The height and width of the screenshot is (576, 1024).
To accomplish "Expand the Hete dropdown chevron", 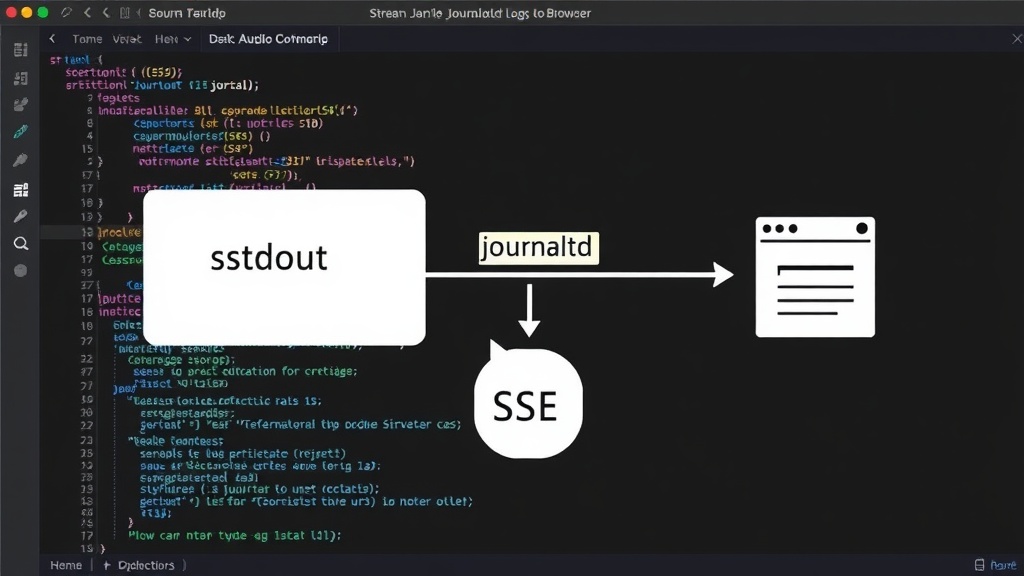I will (x=188, y=39).
